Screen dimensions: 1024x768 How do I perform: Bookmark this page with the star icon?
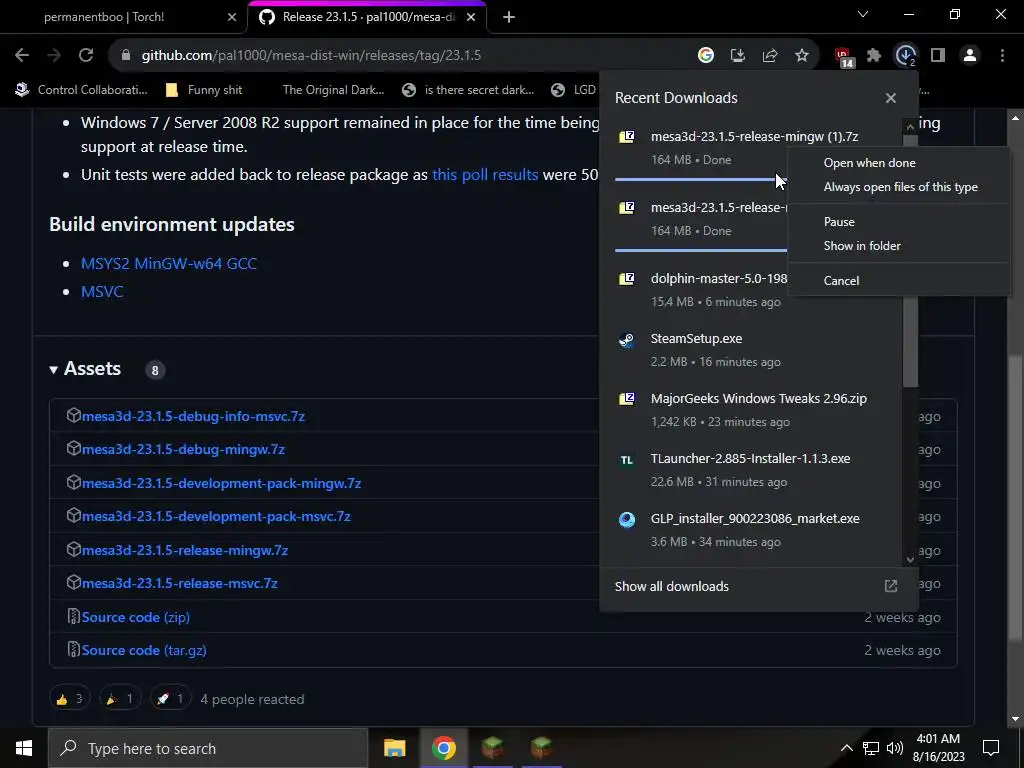[x=802, y=56]
